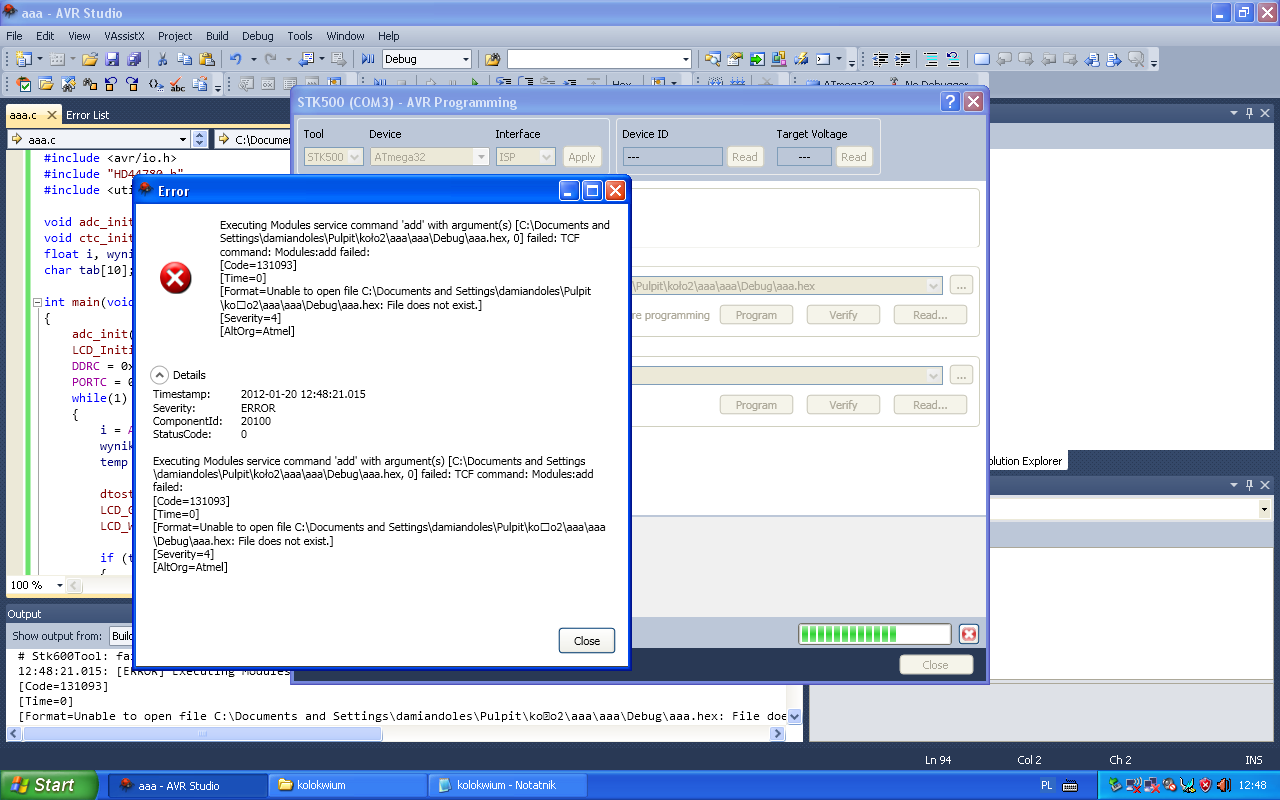Click the blue rectangle bookmark toolbar icon
The width and height of the screenshot is (1280, 800).
pos(982,59)
